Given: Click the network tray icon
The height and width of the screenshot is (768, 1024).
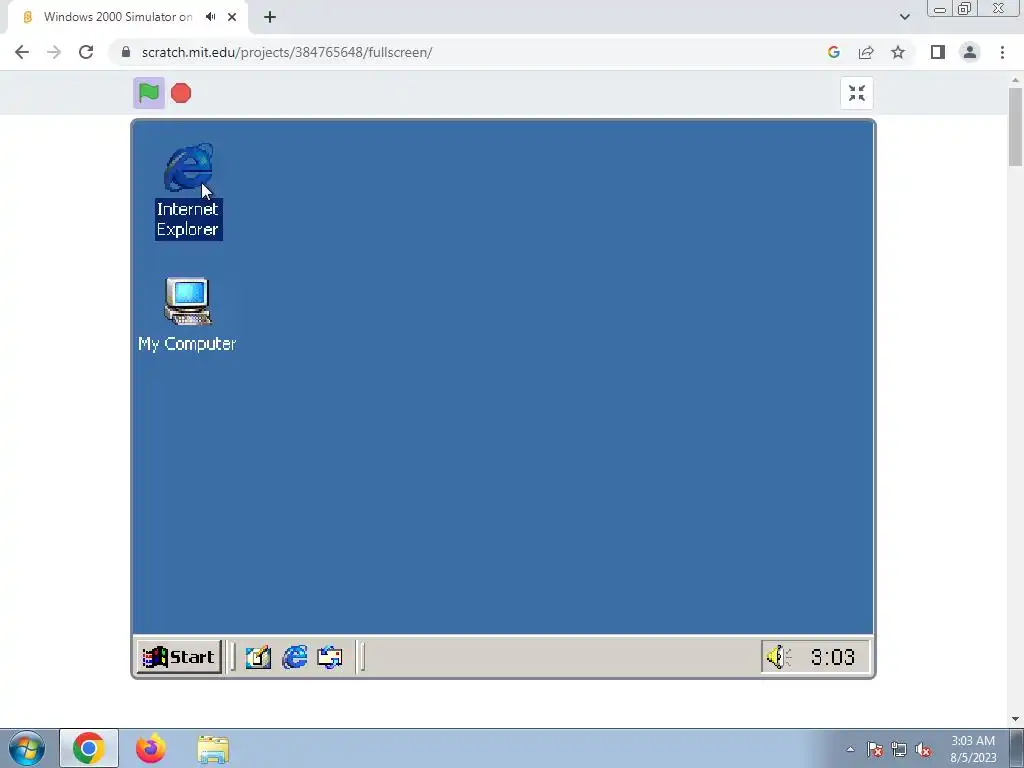Looking at the screenshot, I should [x=899, y=749].
